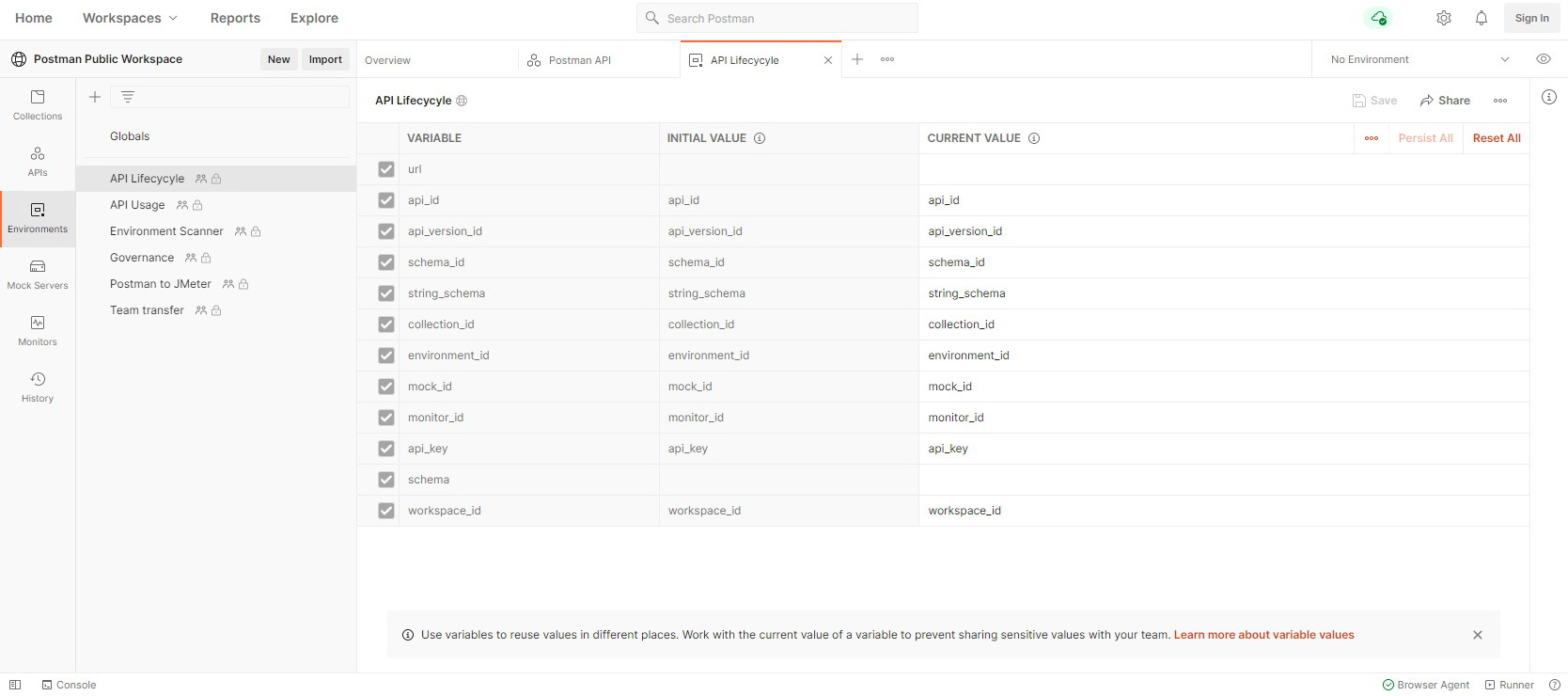The width and height of the screenshot is (1568, 696).
Task: Open the tab options ellipsis menu
Action: click(887, 59)
